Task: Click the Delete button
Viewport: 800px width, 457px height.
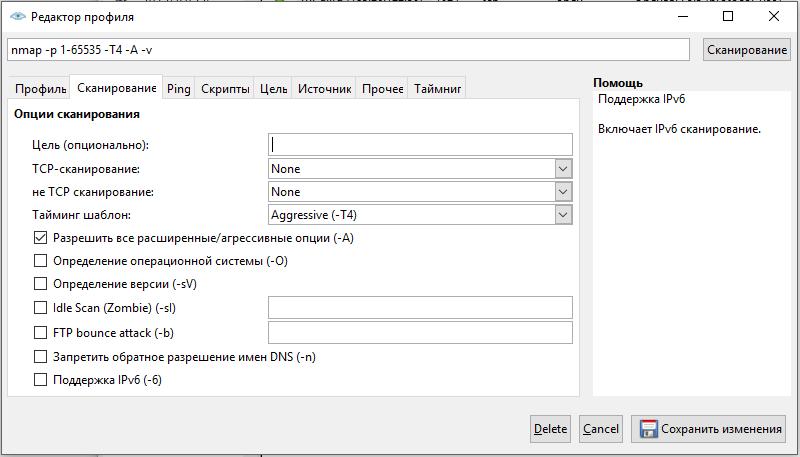Action: click(x=550, y=429)
